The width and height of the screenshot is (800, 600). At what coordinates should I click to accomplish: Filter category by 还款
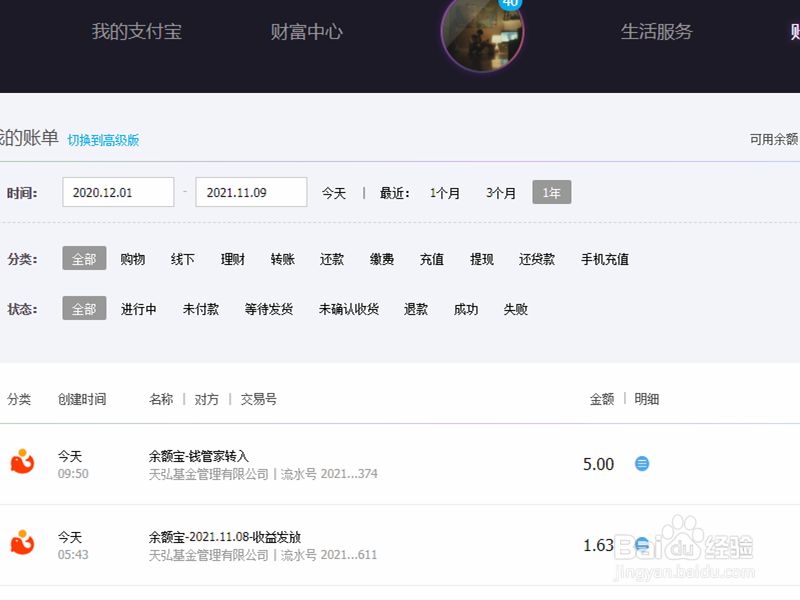point(332,259)
